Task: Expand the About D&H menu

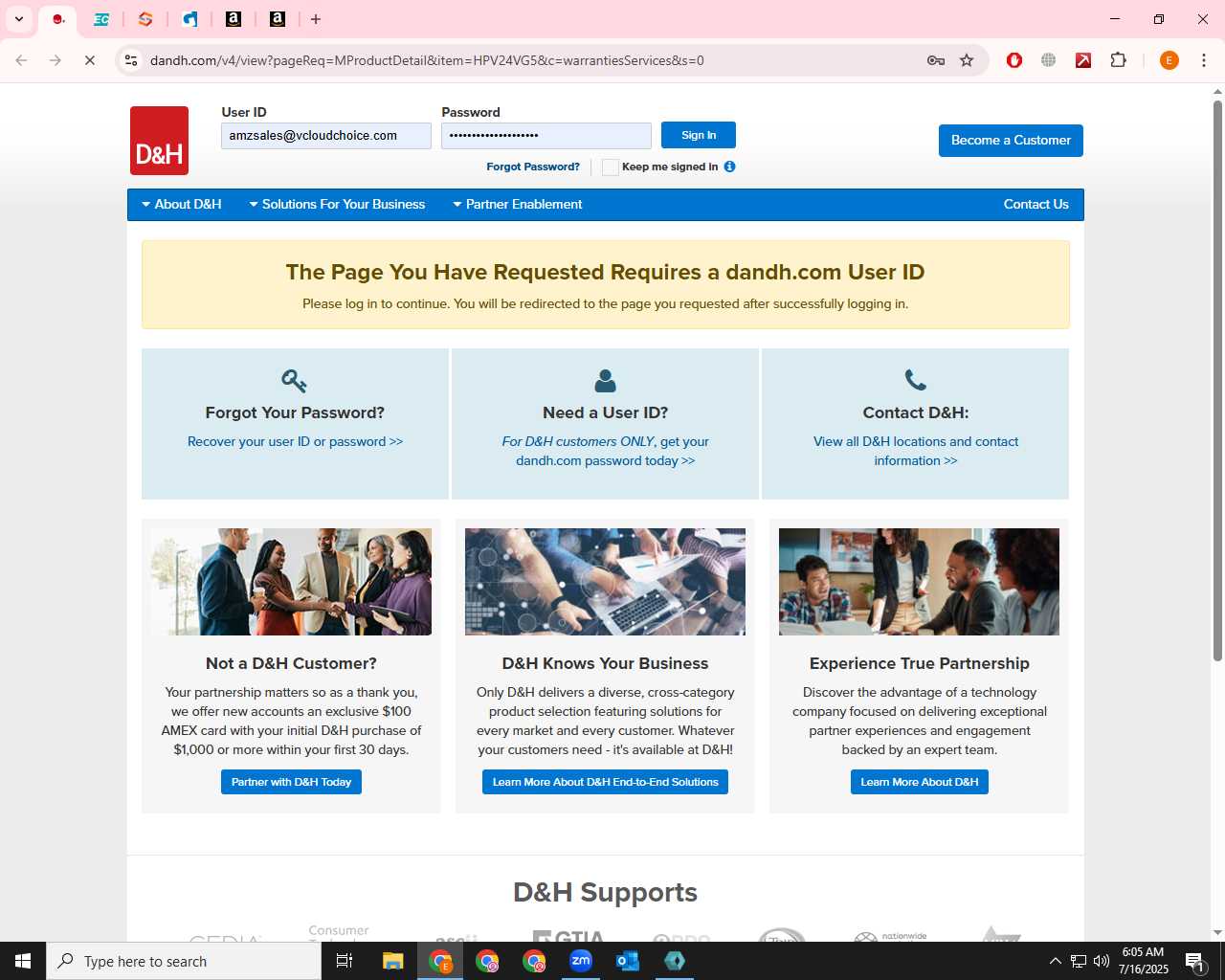Action: point(182,205)
